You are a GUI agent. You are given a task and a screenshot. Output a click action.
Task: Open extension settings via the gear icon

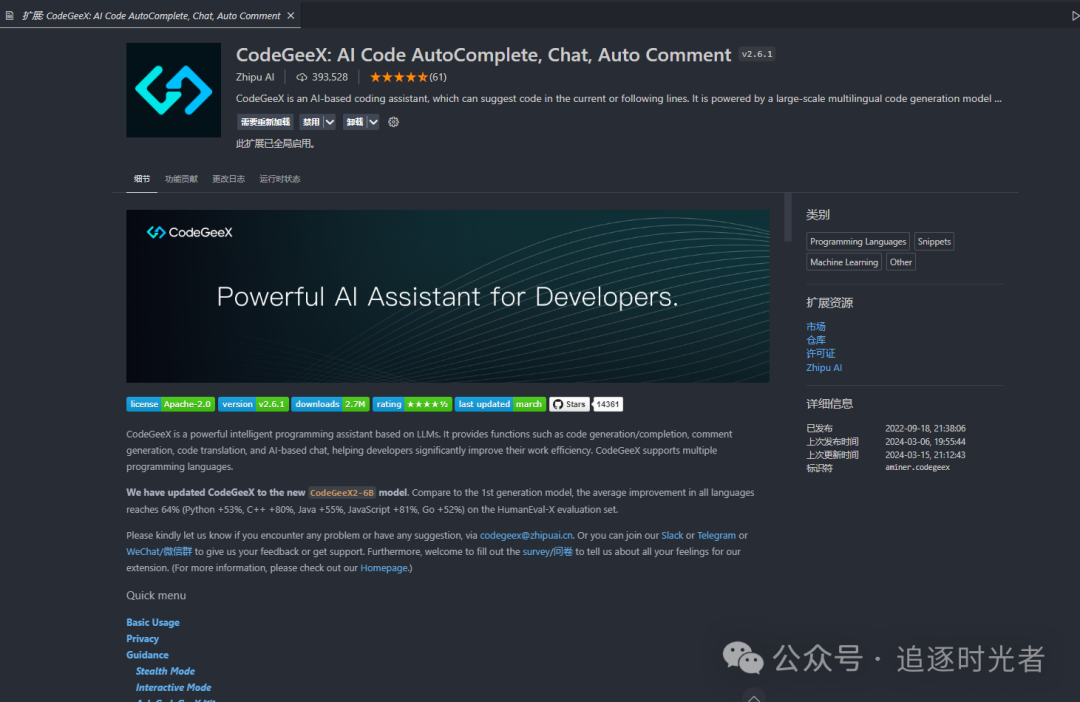[x=393, y=122]
